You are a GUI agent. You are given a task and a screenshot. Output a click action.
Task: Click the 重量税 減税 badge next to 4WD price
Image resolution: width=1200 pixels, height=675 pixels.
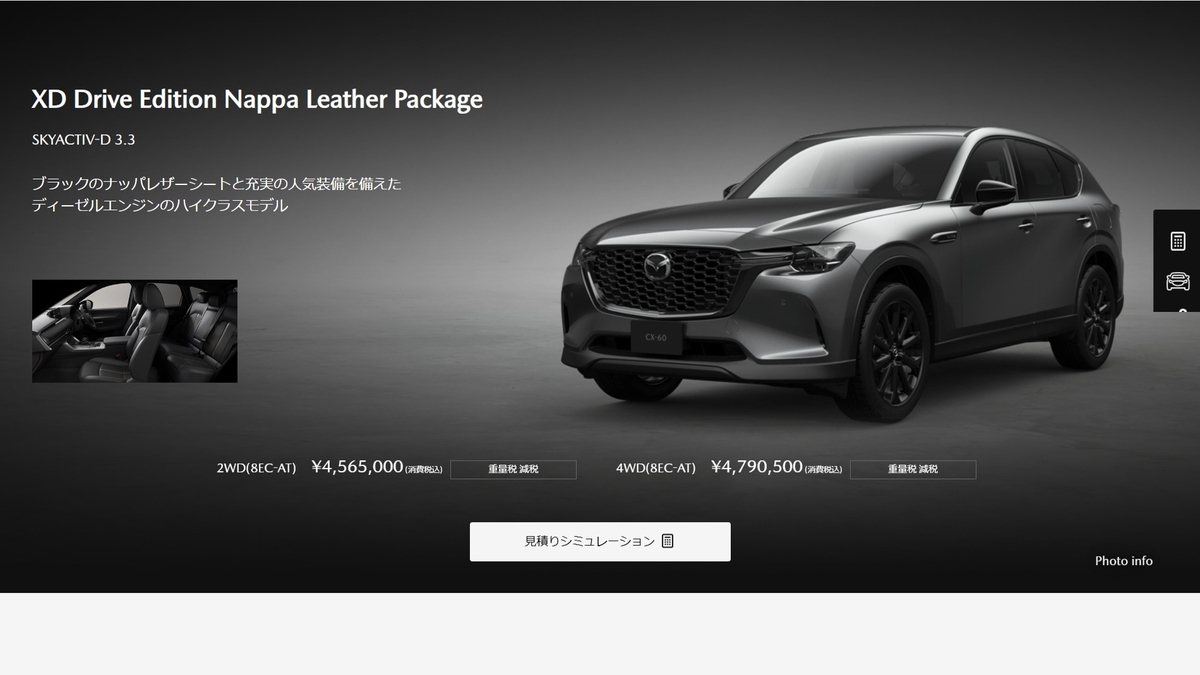(x=913, y=469)
